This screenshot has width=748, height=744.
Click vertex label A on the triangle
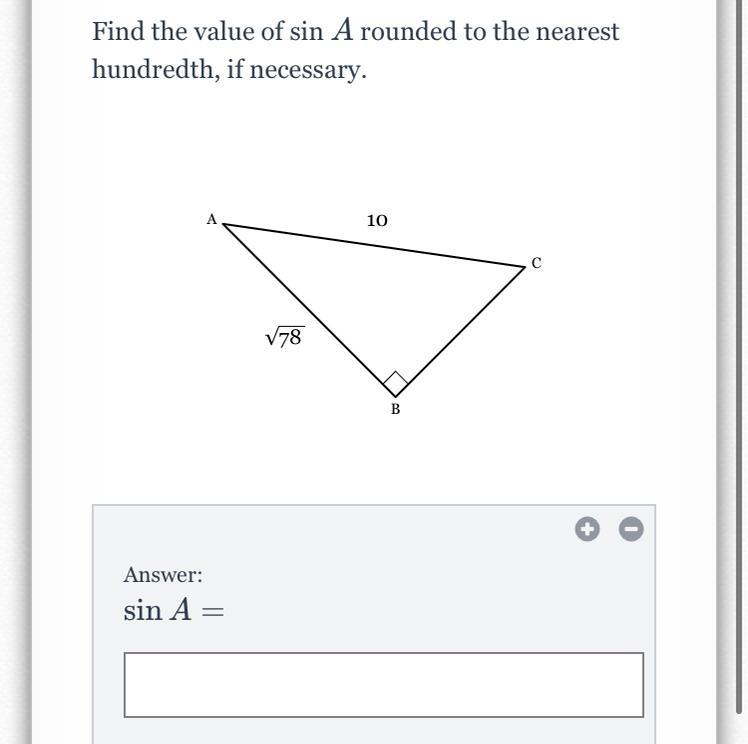(211, 219)
